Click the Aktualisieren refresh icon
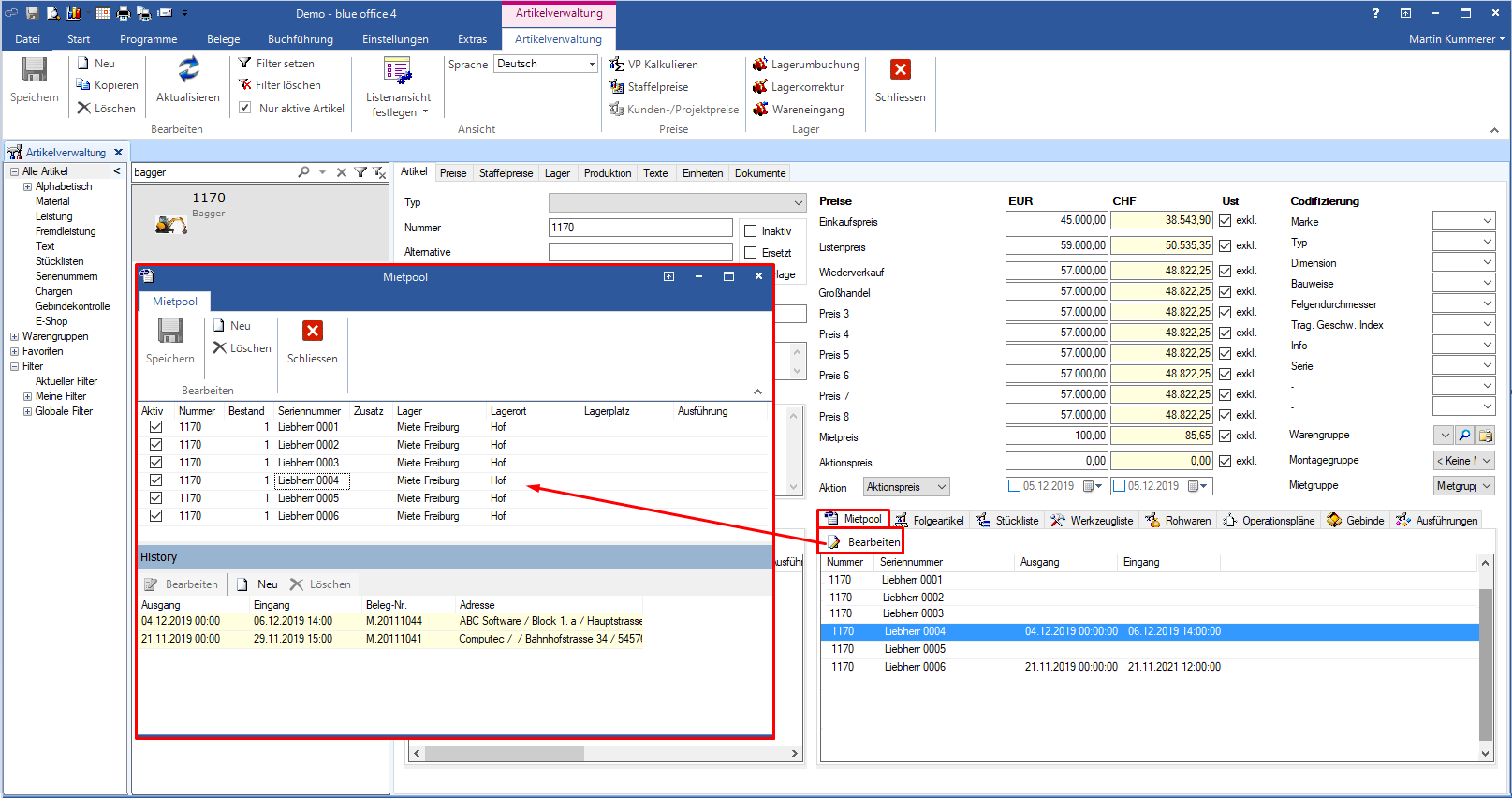The image size is (1512, 798). pos(188,69)
